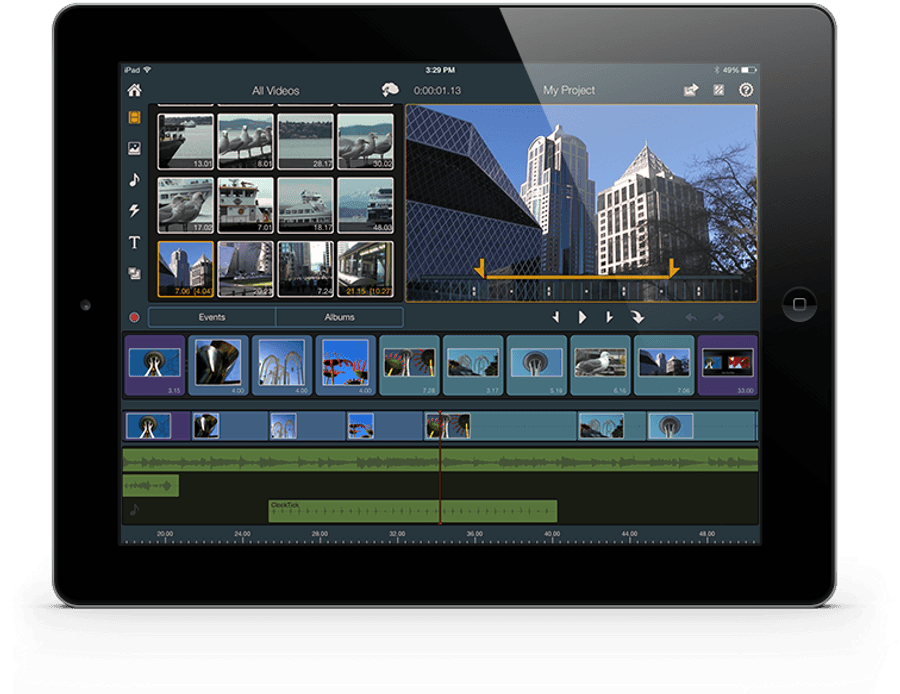Select the Titles T icon
The height and width of the screenshot is (694, 900).
point(134,242)
